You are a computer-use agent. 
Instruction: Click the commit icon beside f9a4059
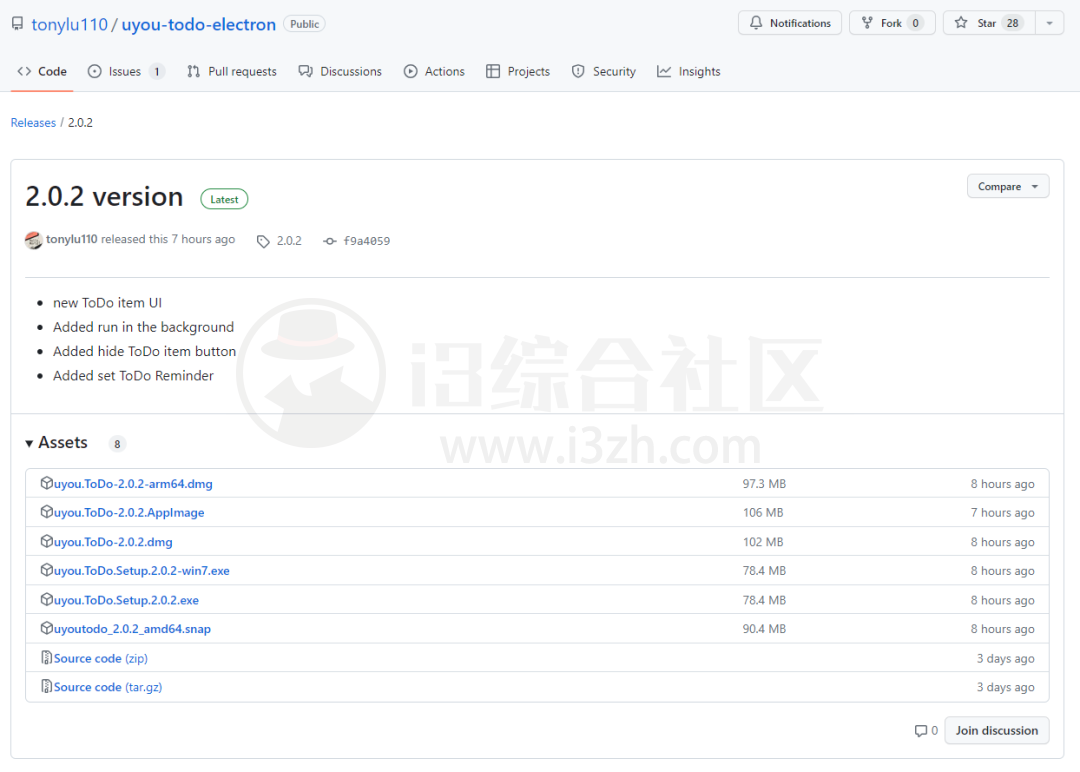coord(330,241)
